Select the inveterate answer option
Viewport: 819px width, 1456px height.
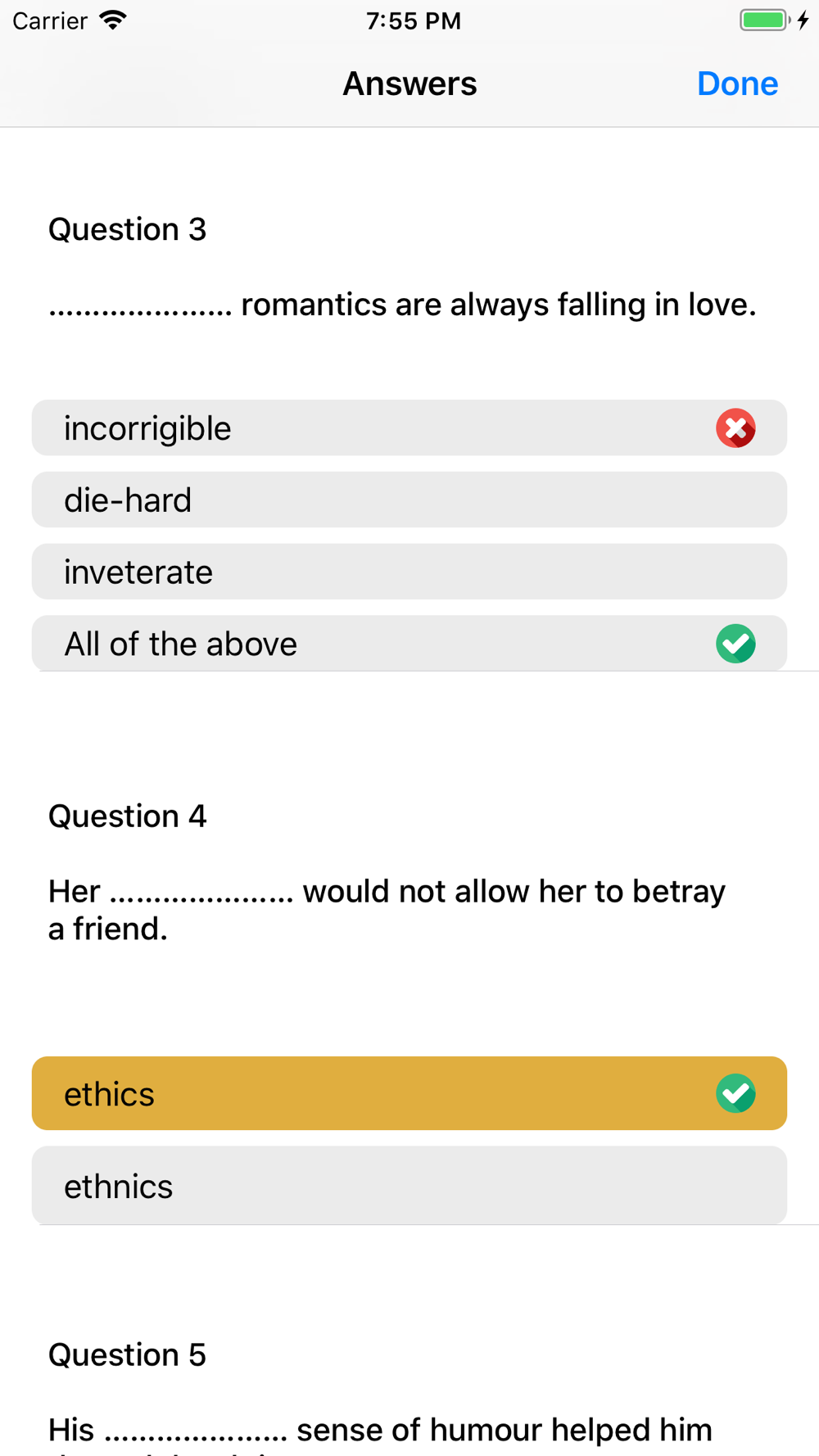click(x=409, y=572)
